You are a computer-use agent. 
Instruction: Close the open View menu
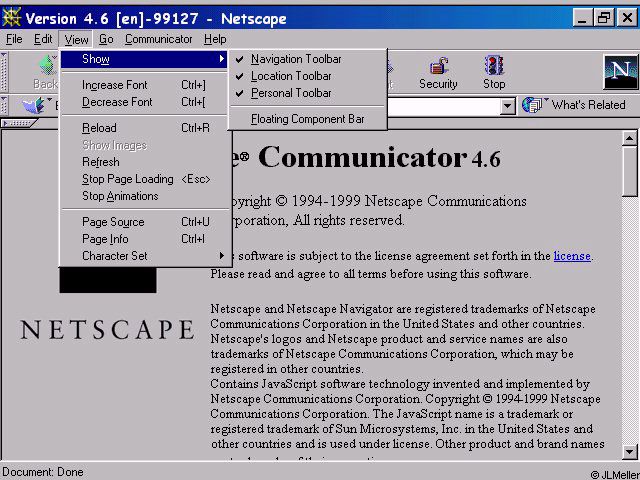point(76,40)
